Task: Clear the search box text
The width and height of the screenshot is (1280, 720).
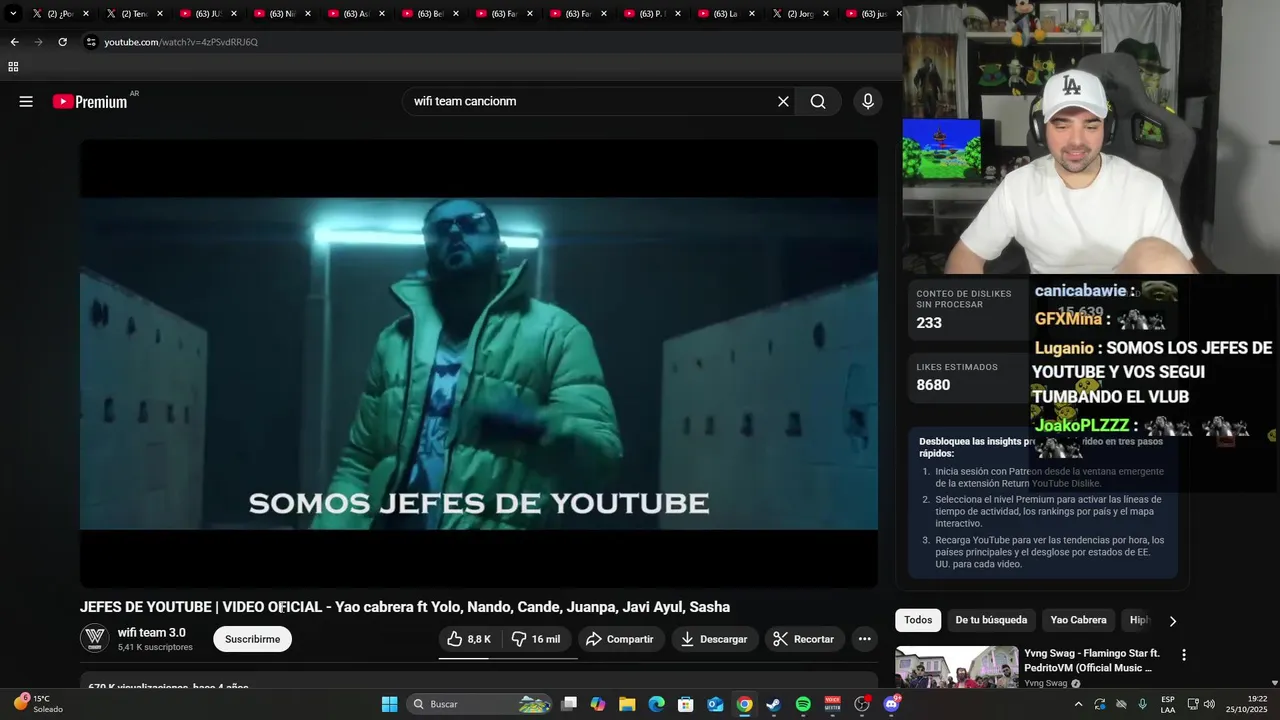Action: point(783,101)
